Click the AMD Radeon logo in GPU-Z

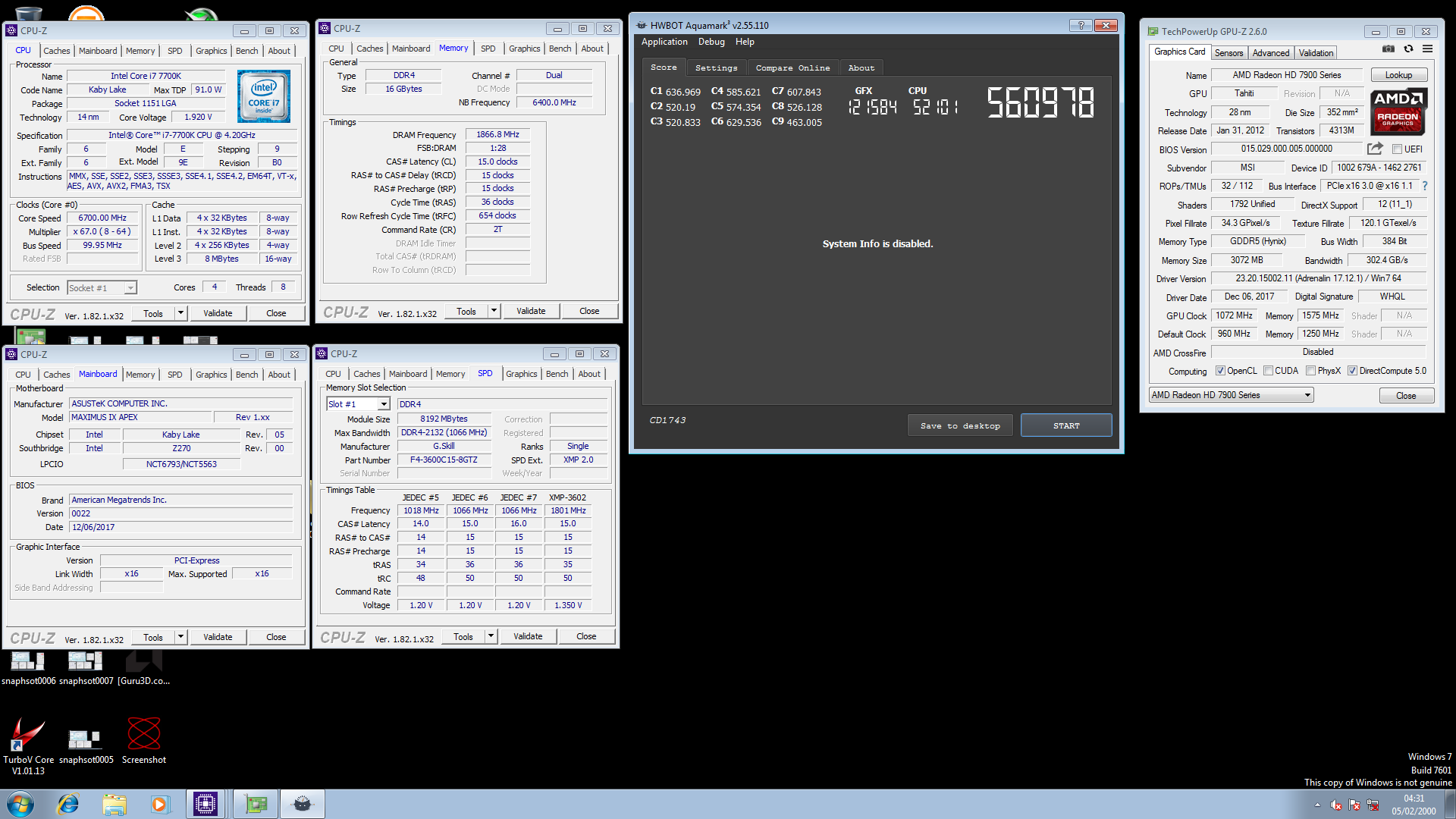tap(1398, 111)
